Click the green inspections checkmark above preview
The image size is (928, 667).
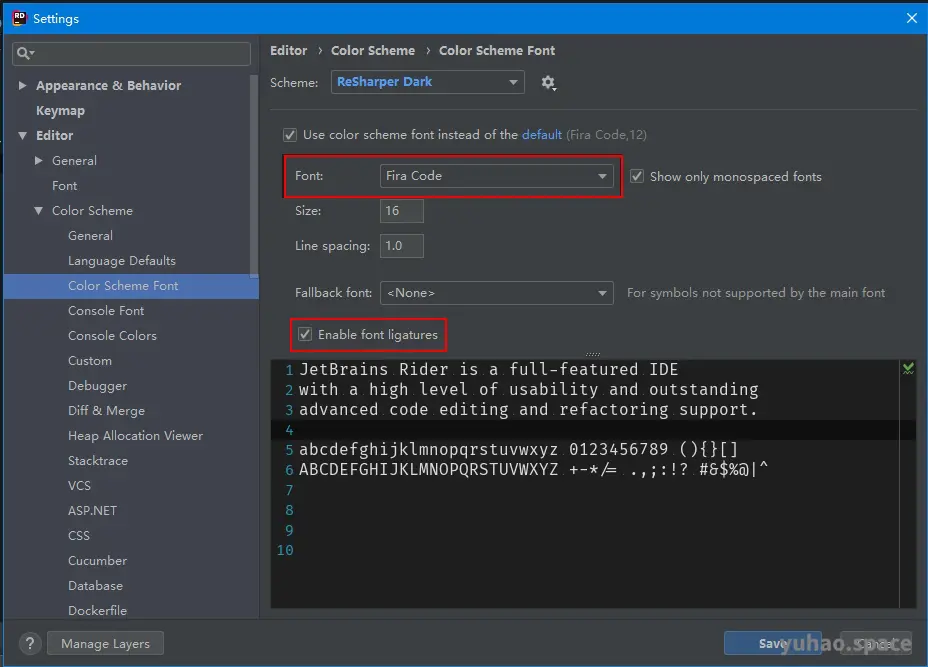[x=907, y=368]
